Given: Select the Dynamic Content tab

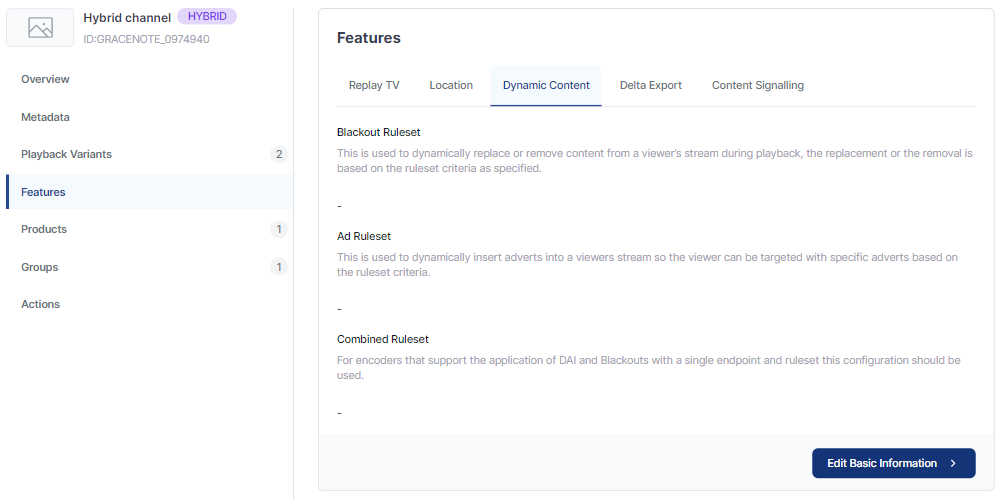Looking at the screenshot, I should pos(546,85).
